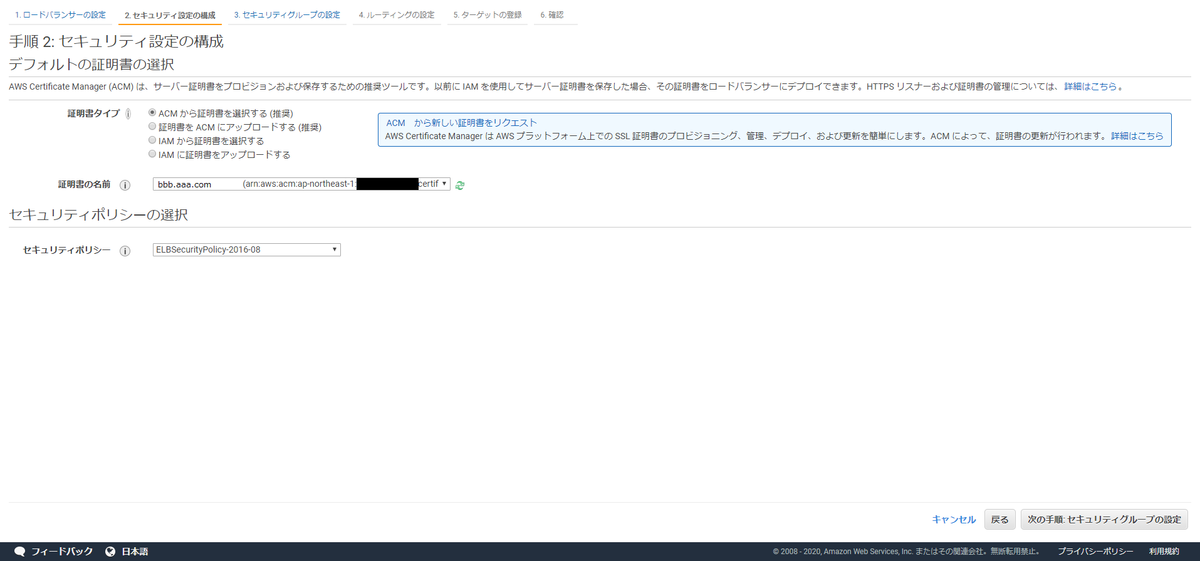Select 証明書を ACM にアップロードする option
Image resolution: width=1200 pixels, height=561 pixels.
coord(152,127)
